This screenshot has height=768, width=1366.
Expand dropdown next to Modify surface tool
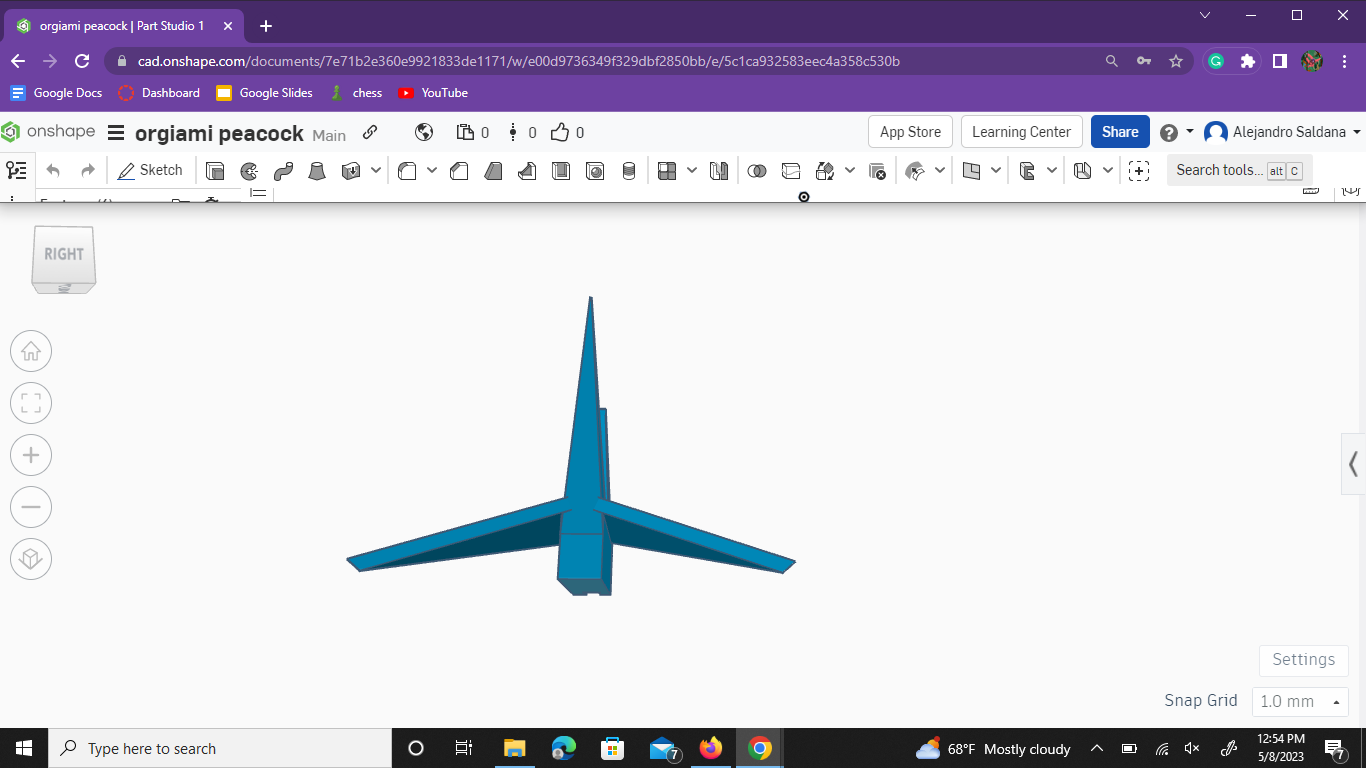coord(940,171)
